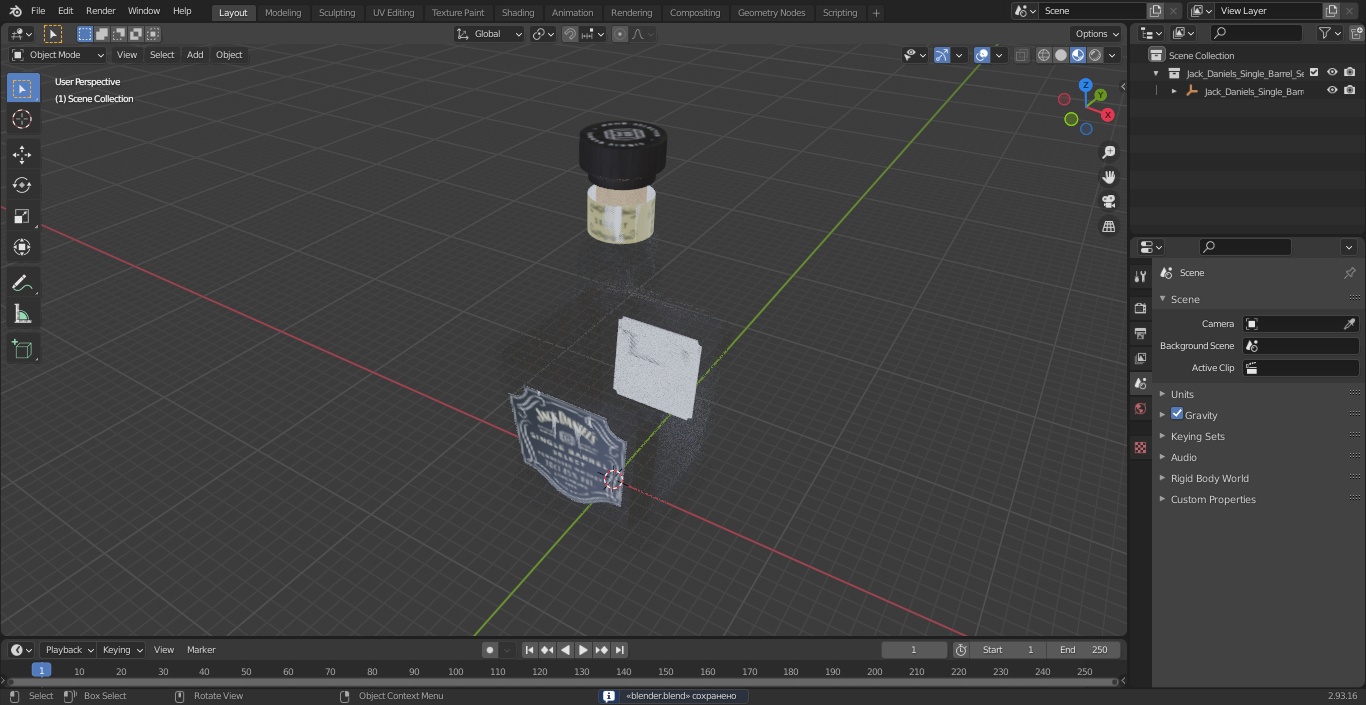Toggle show overlays button

(x=982, y=55)
